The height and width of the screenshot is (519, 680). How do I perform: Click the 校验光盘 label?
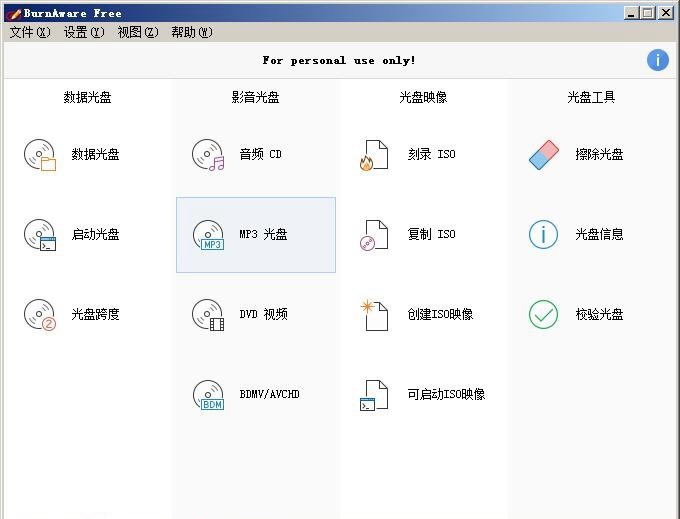pos(599,314)
